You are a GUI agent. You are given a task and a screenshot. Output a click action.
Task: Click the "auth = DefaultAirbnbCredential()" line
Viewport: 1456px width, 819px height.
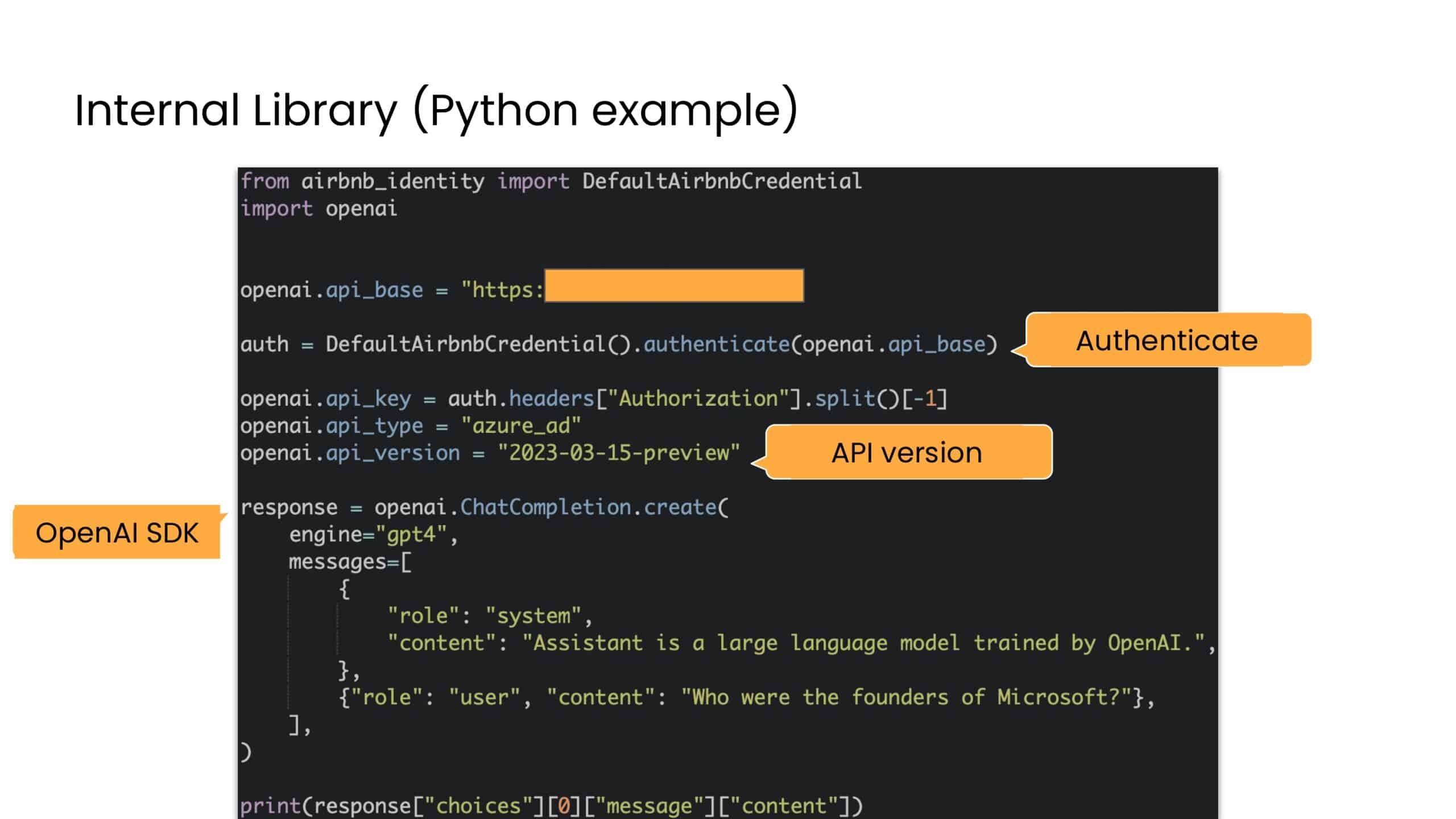(x=619, y=345)
